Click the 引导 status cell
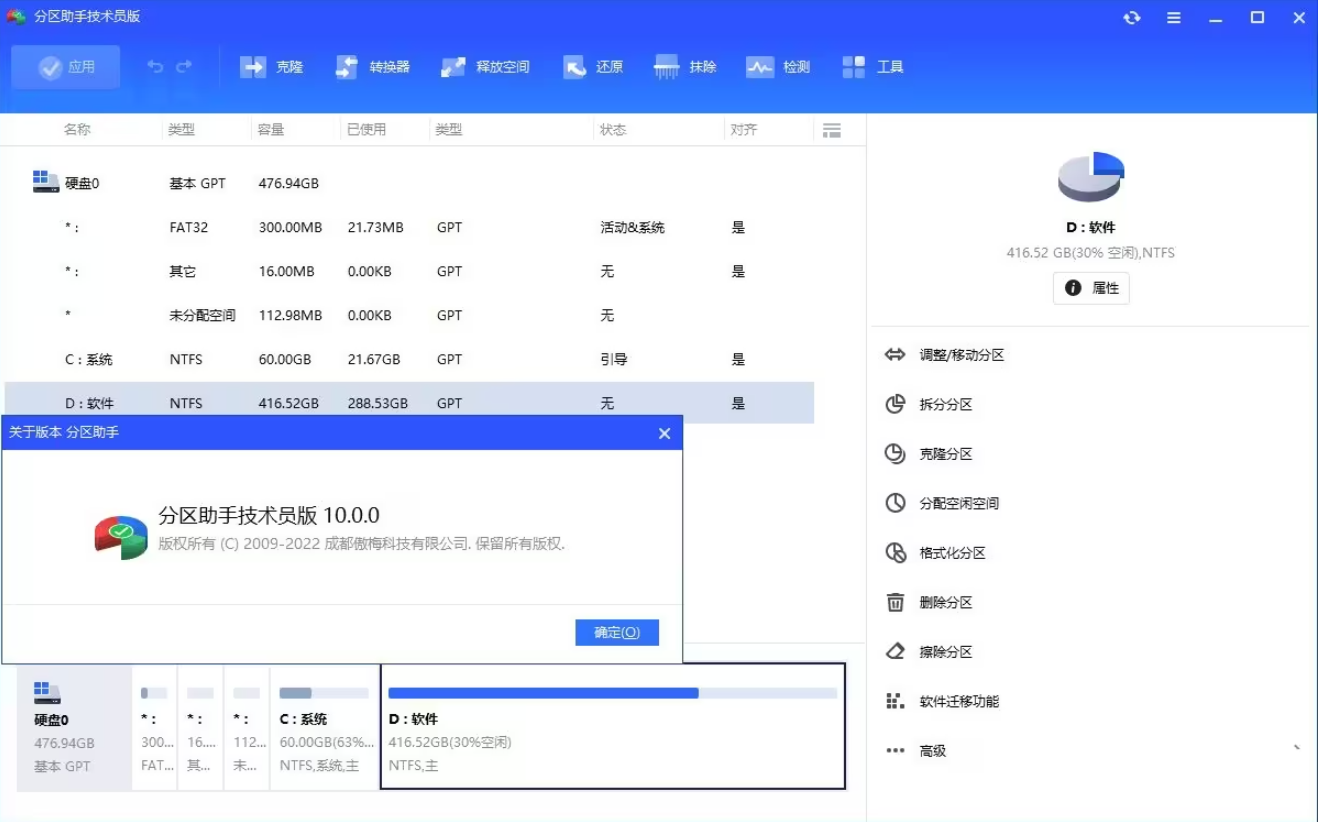The height and width of the screenshot is (822, 1318). coord(613,359)
